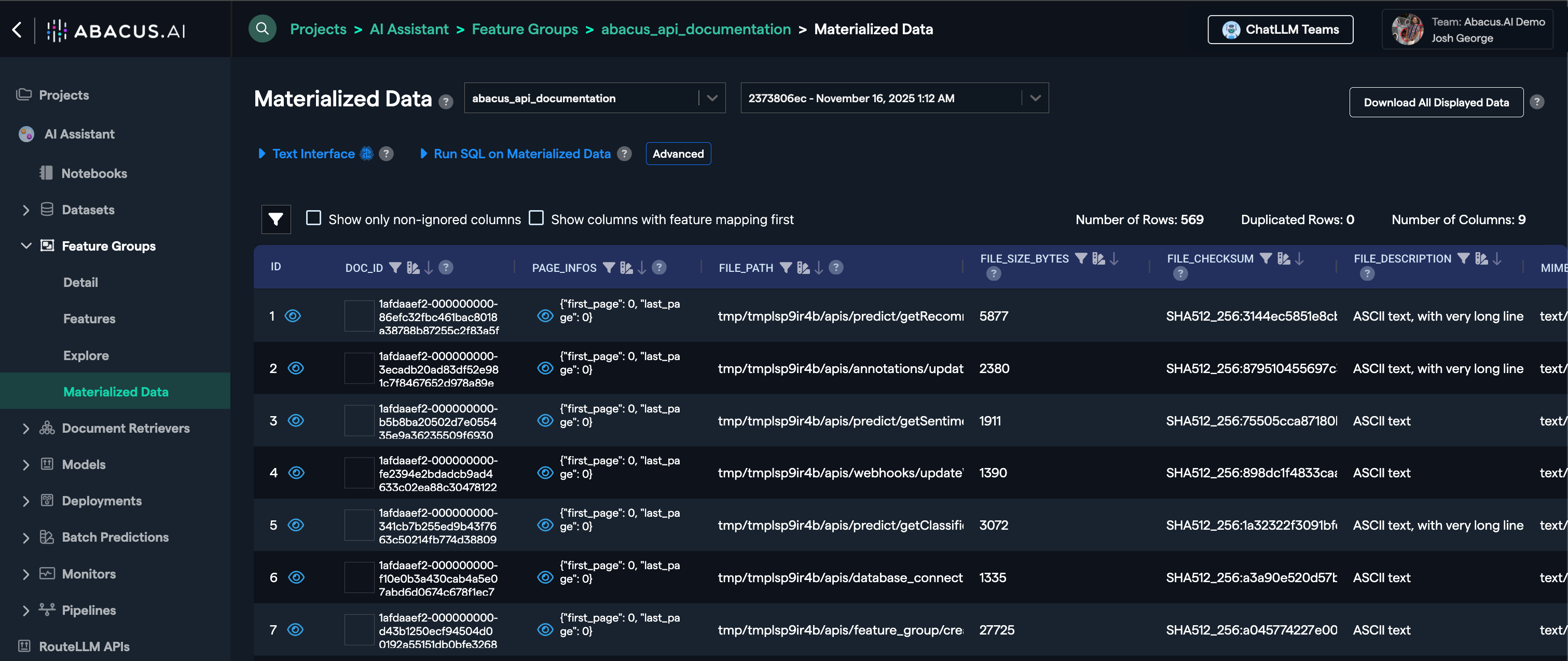Click the help icon beside Materialized Data title
The image size is (1568, 661).
coord(446,101)
